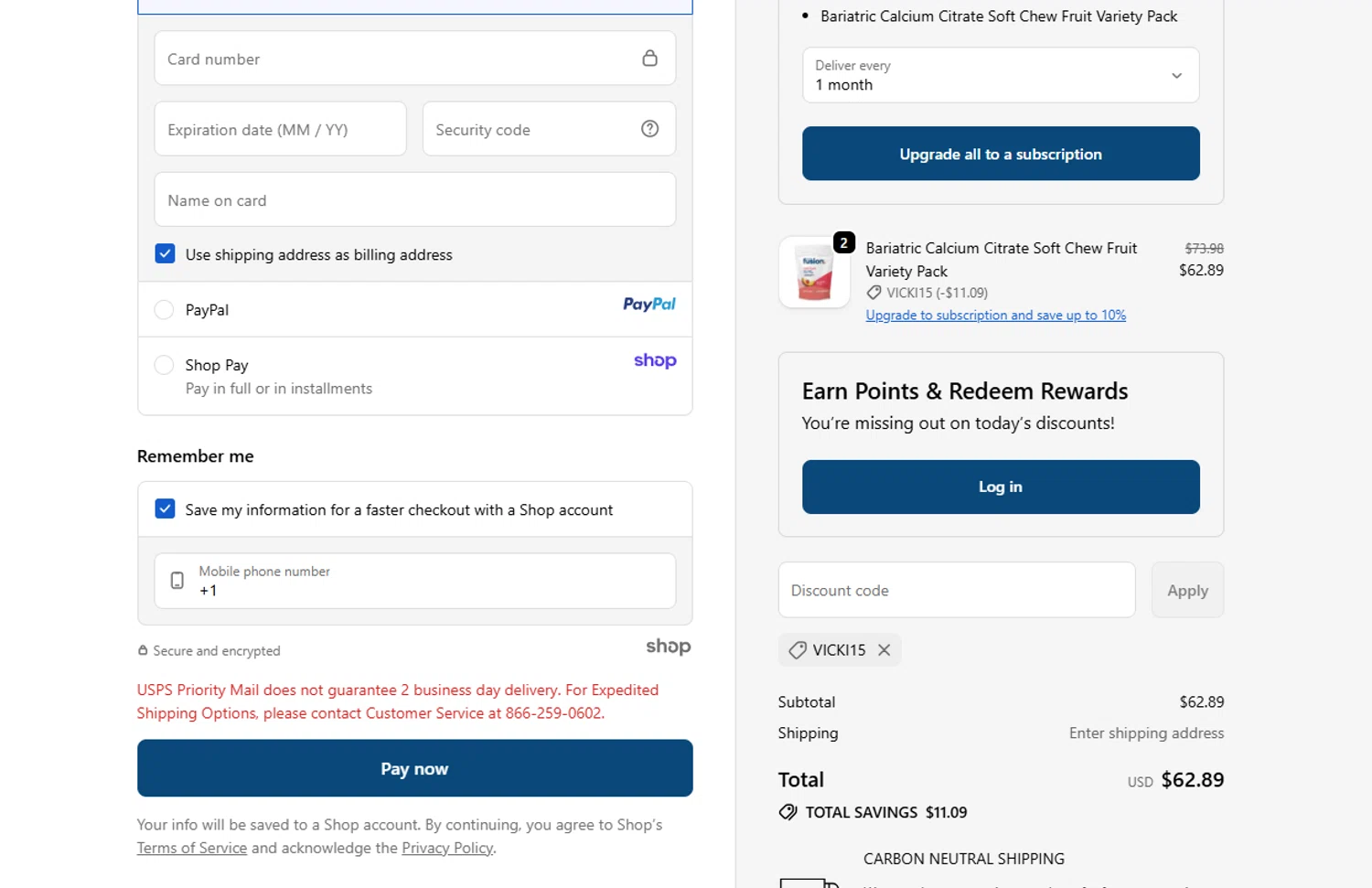Click the Subtotal $62.89 amount
Image resolution: width=1372 pixels, height=888 pixels.
(x=1201, y=702)
